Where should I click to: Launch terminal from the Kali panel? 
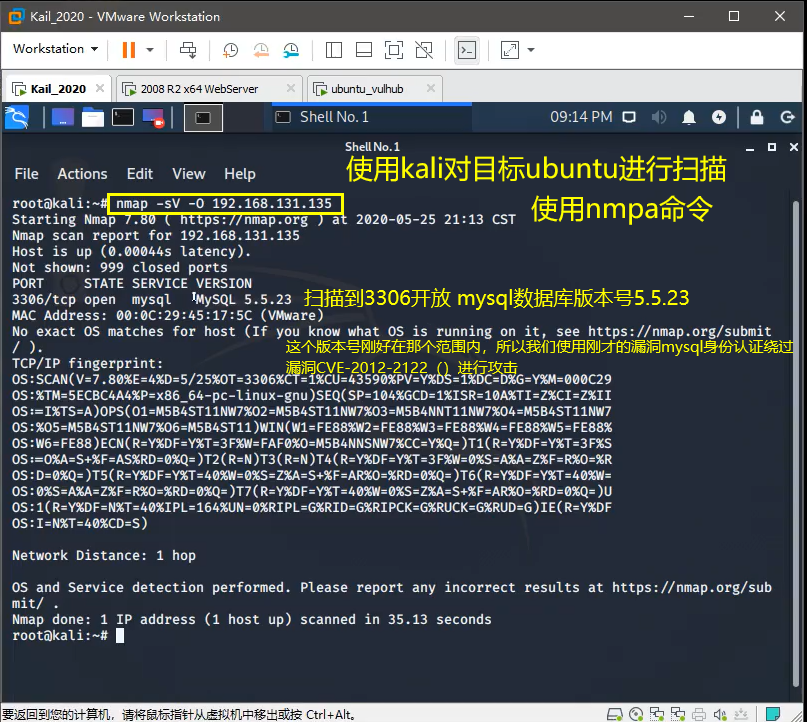[123, 117]
